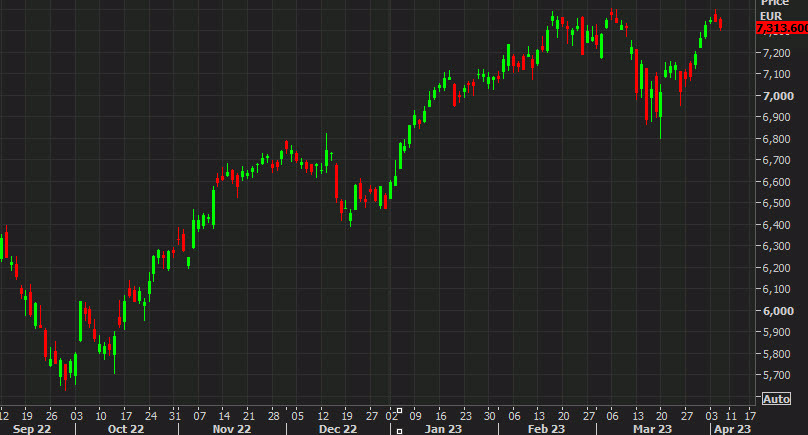Click the 7,200 price axis label

click(x=777, y=53)
